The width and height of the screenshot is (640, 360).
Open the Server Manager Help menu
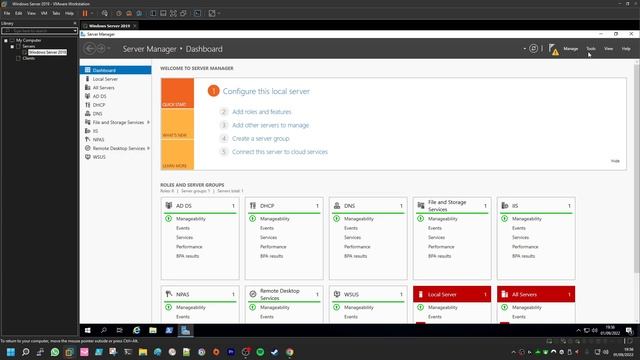[x=626, y=49]
